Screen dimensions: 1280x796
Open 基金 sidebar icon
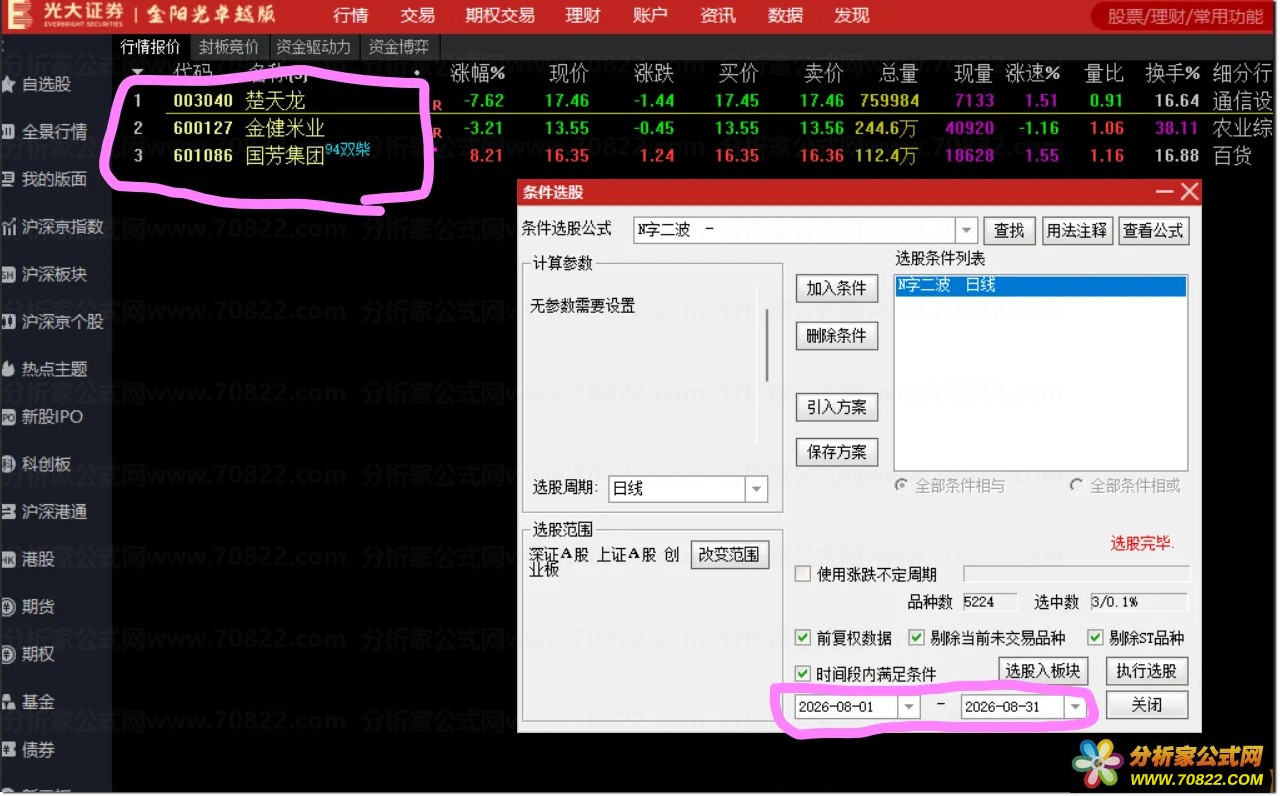tap(8, 702)
